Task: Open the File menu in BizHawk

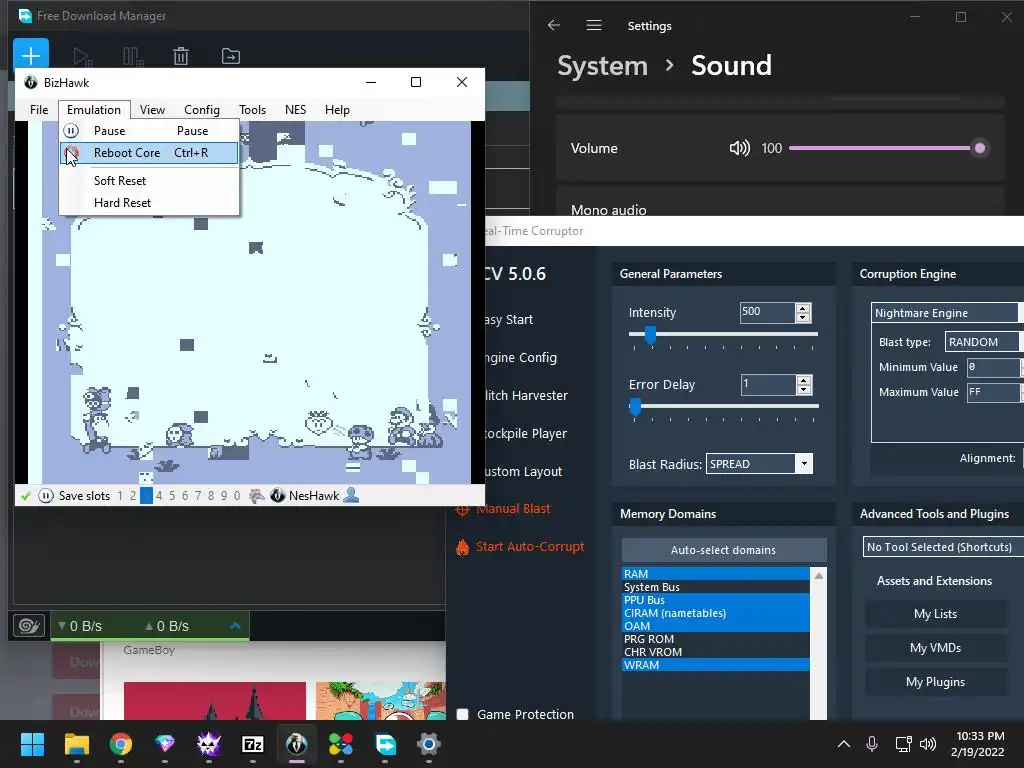Action: coord(39,110)
